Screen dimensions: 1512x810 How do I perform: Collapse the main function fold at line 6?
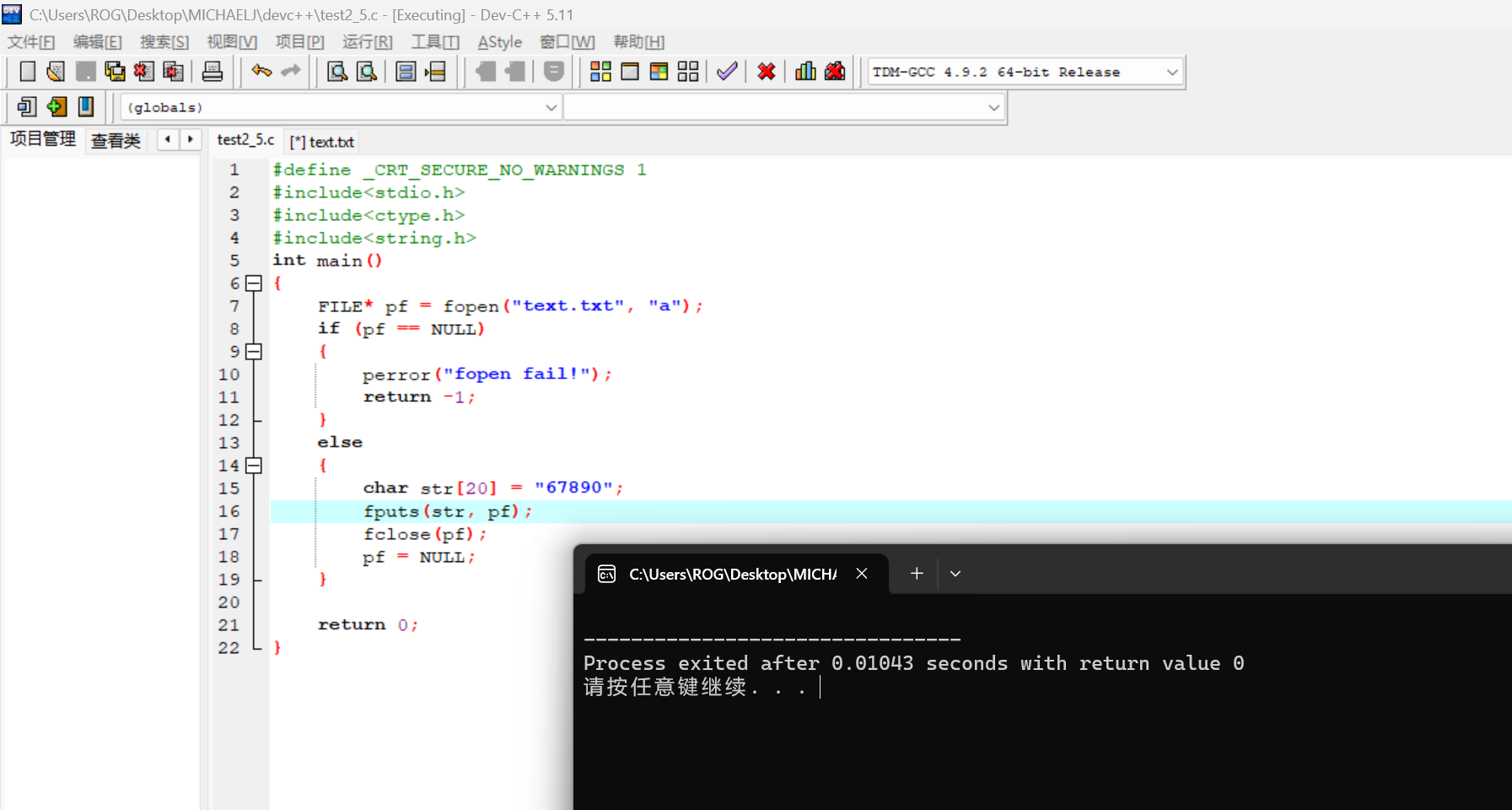[x=254, y=283]
